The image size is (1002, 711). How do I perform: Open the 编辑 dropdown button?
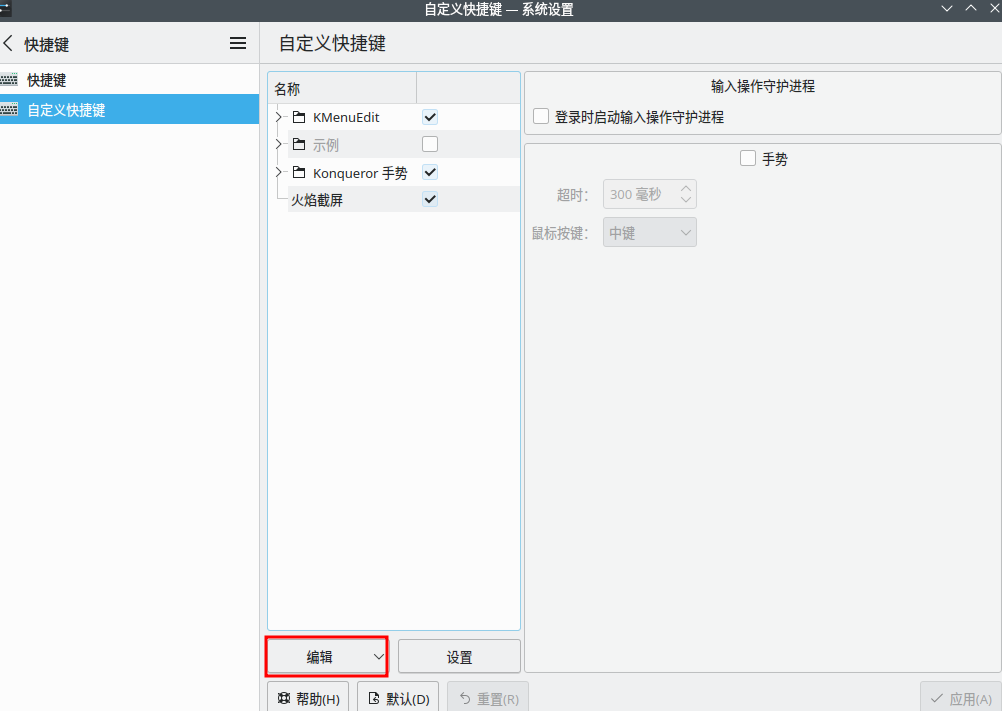(327, 657)
